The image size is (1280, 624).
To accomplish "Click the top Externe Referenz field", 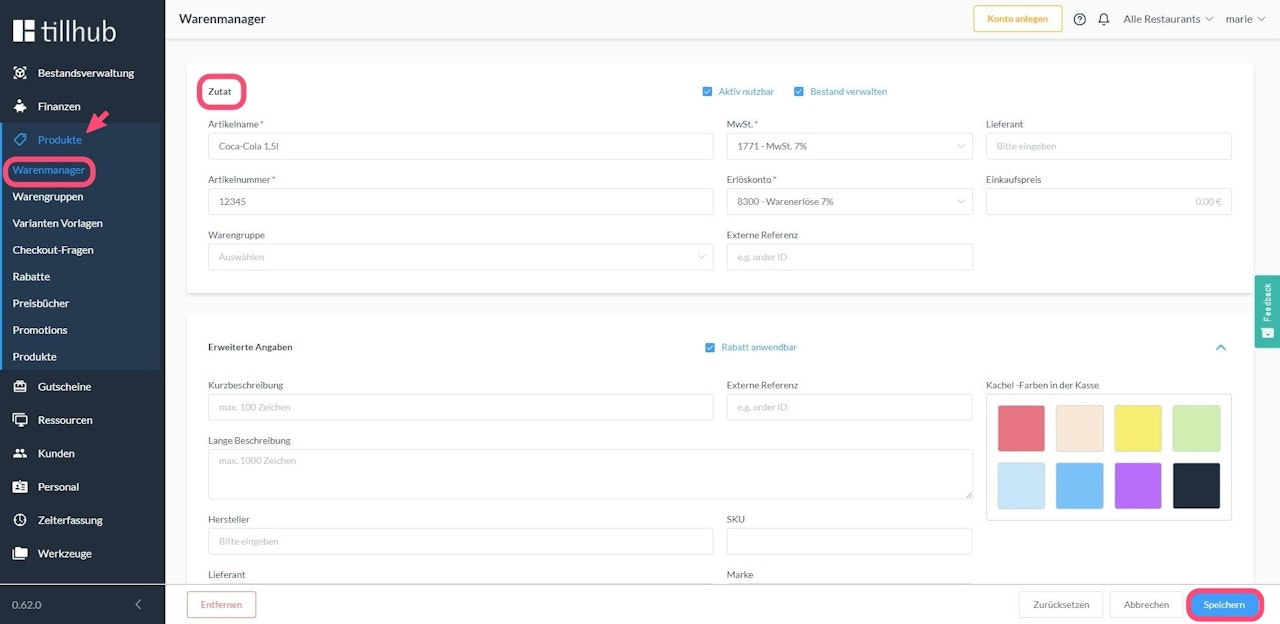I will pyautogui.click(x=850, y=257).
